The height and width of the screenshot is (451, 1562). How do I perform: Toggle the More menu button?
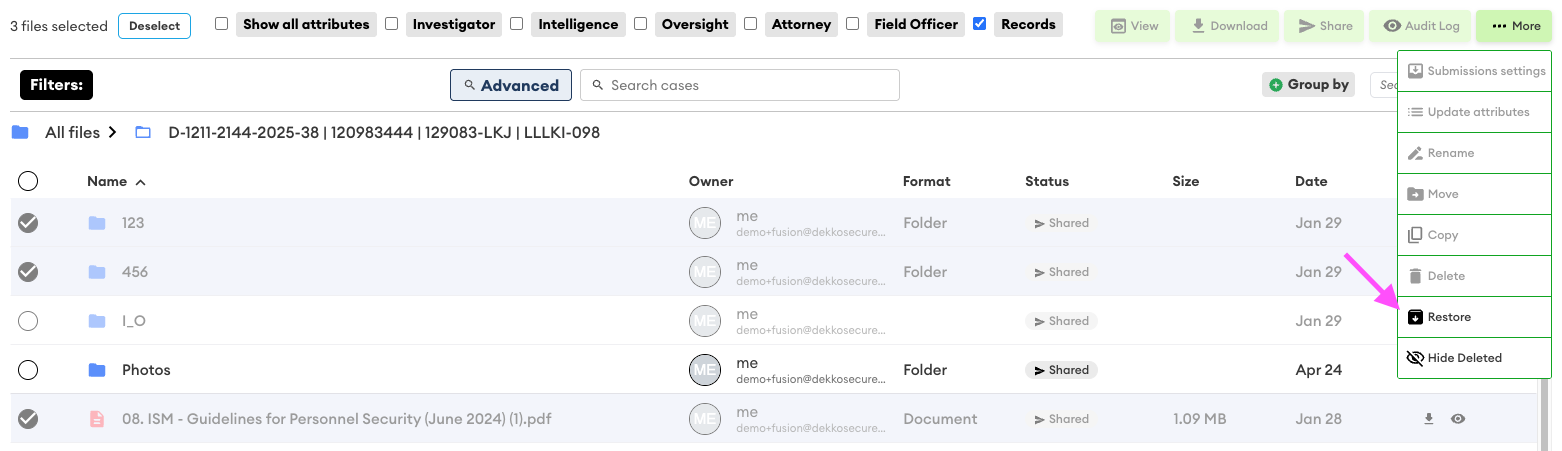click(1514, 26)
